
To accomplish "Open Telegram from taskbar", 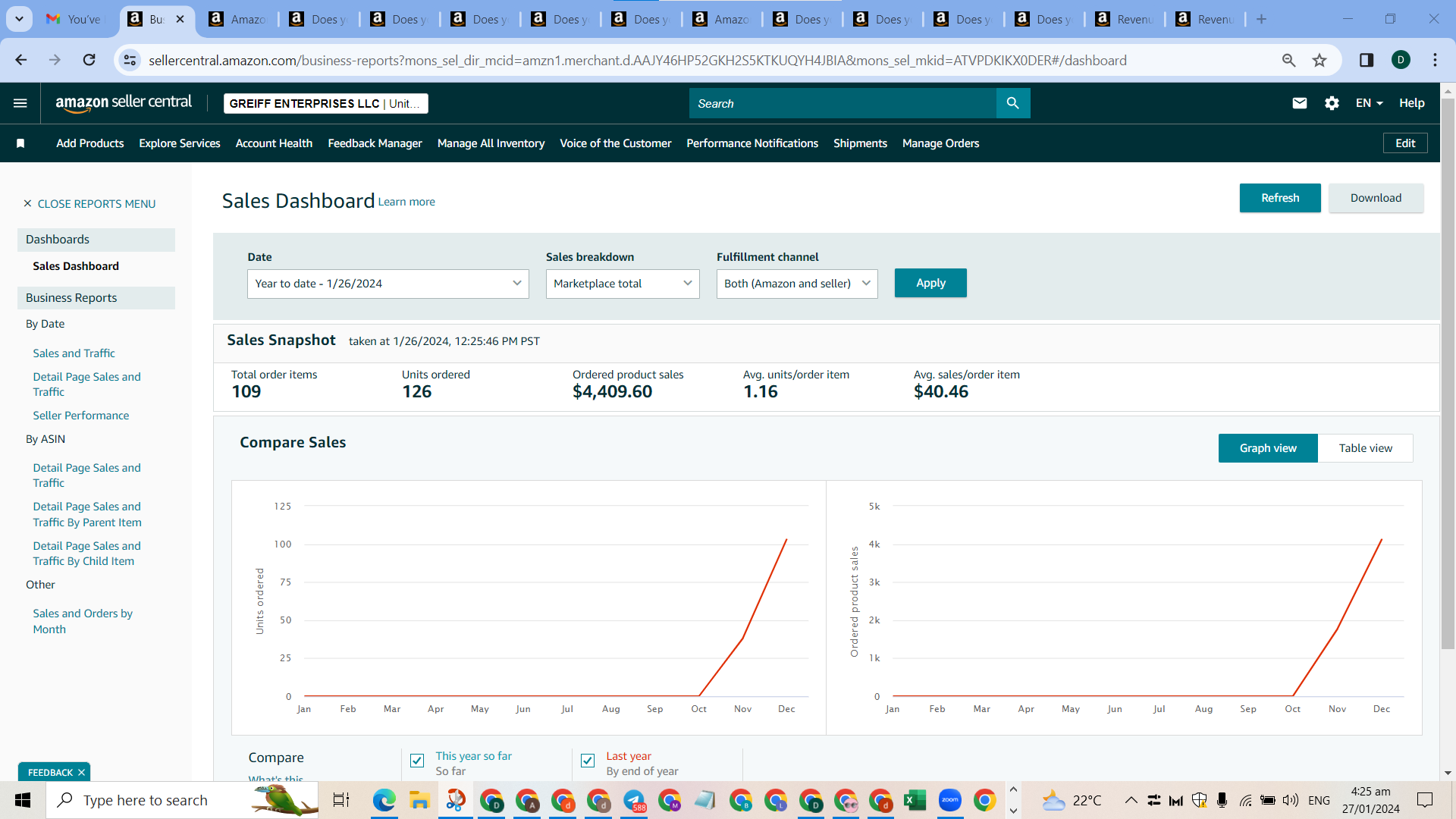I will tap(634, 800).
